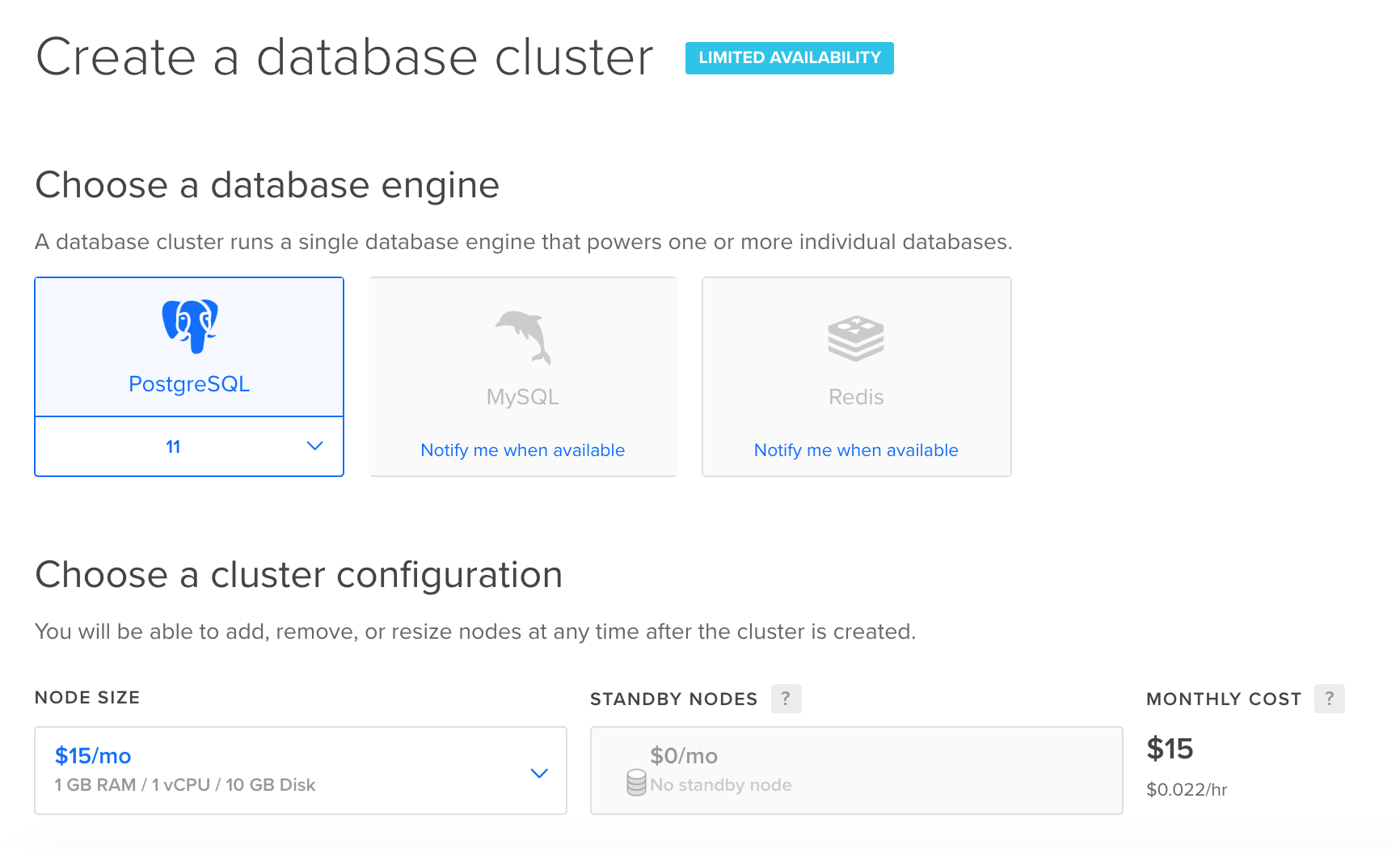This screenshot has height=849, width=1400.
Task: Select the PostgreSQL elephant icon
Action: (190, 327)
